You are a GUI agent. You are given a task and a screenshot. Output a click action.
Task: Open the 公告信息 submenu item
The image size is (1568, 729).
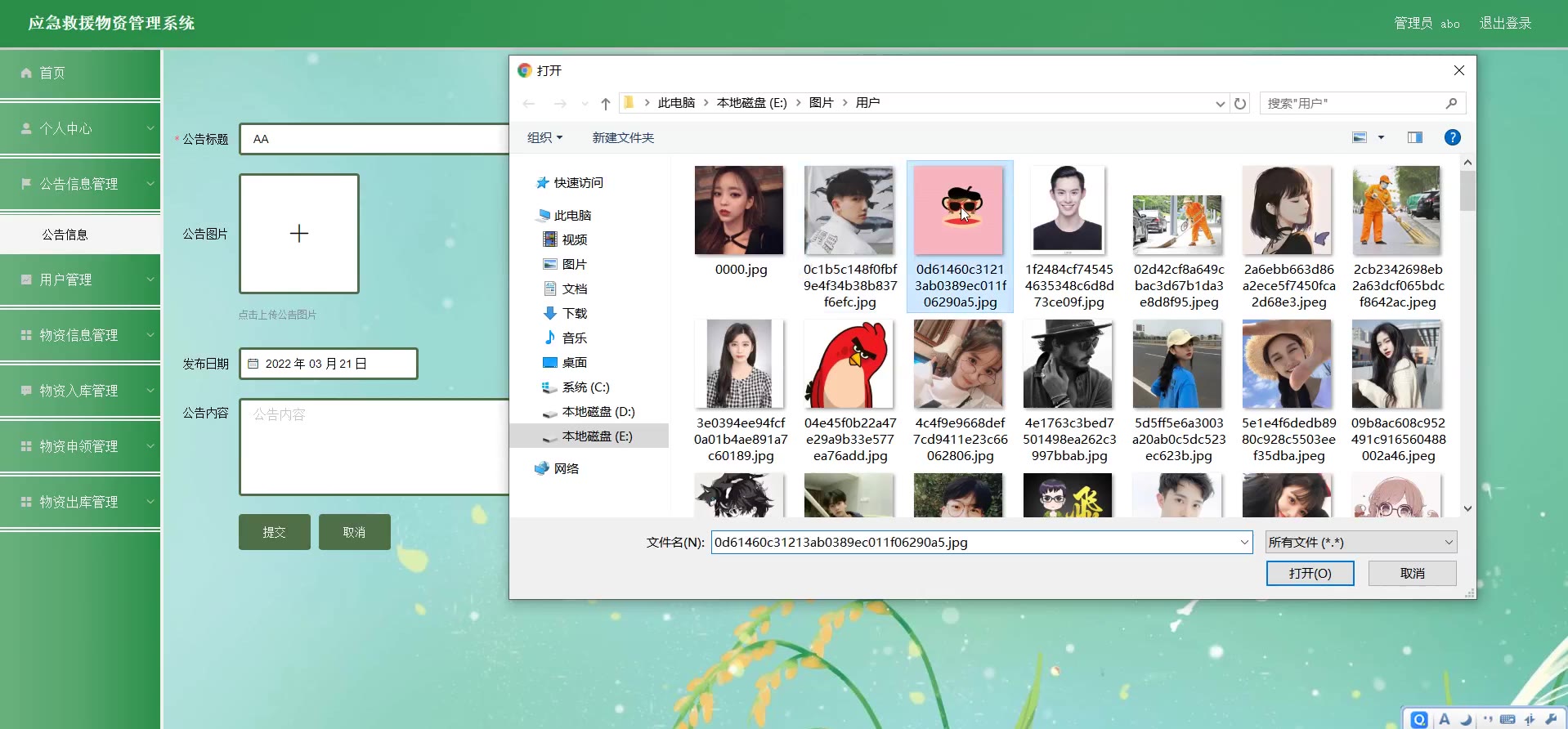coord(65,235)
